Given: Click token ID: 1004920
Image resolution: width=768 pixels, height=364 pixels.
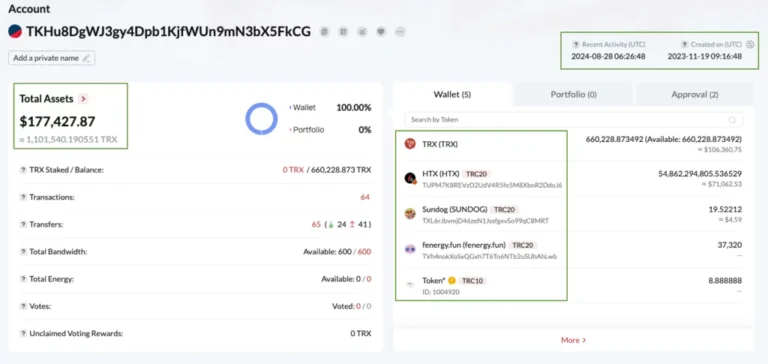Looking at the screenshot, I should click(x=441, y=292).
